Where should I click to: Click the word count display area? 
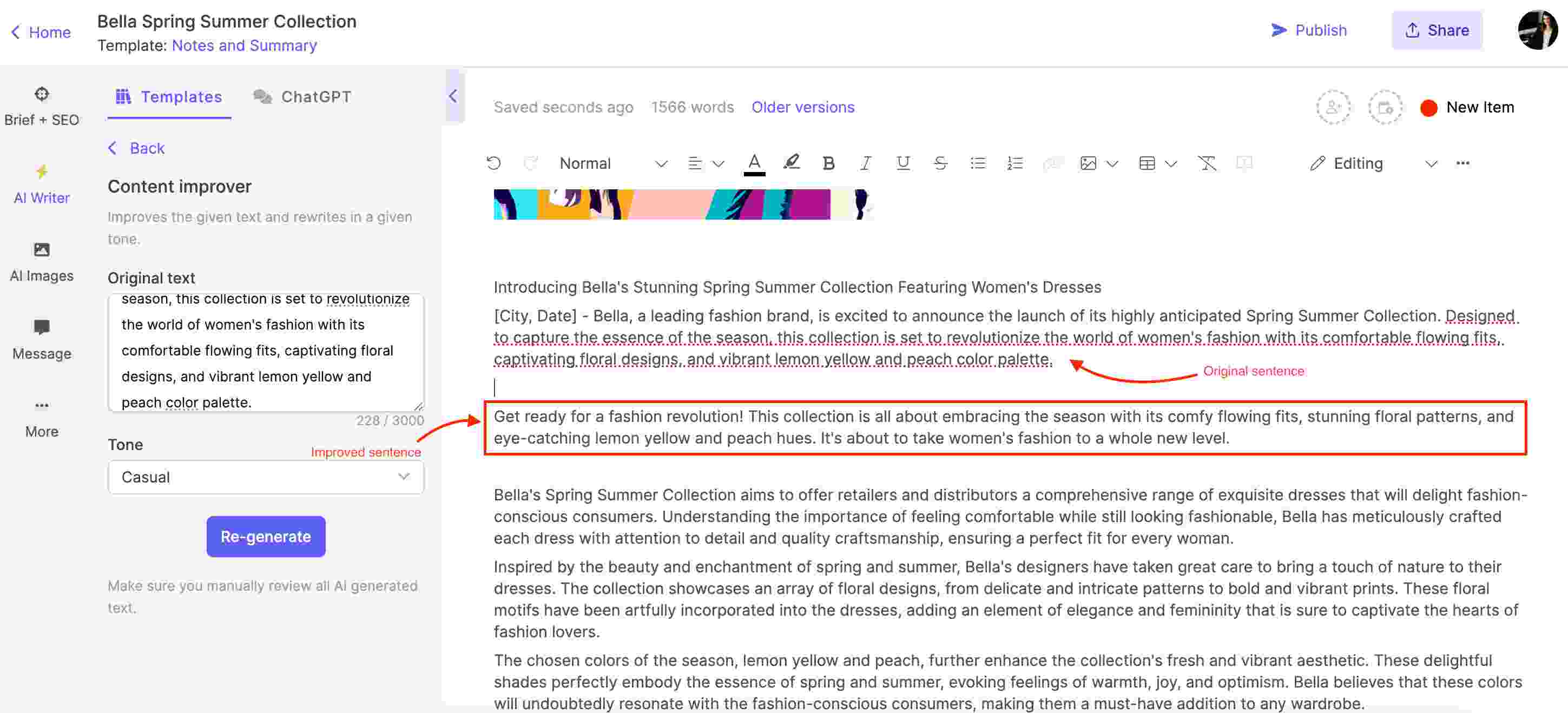click(692, 106)
